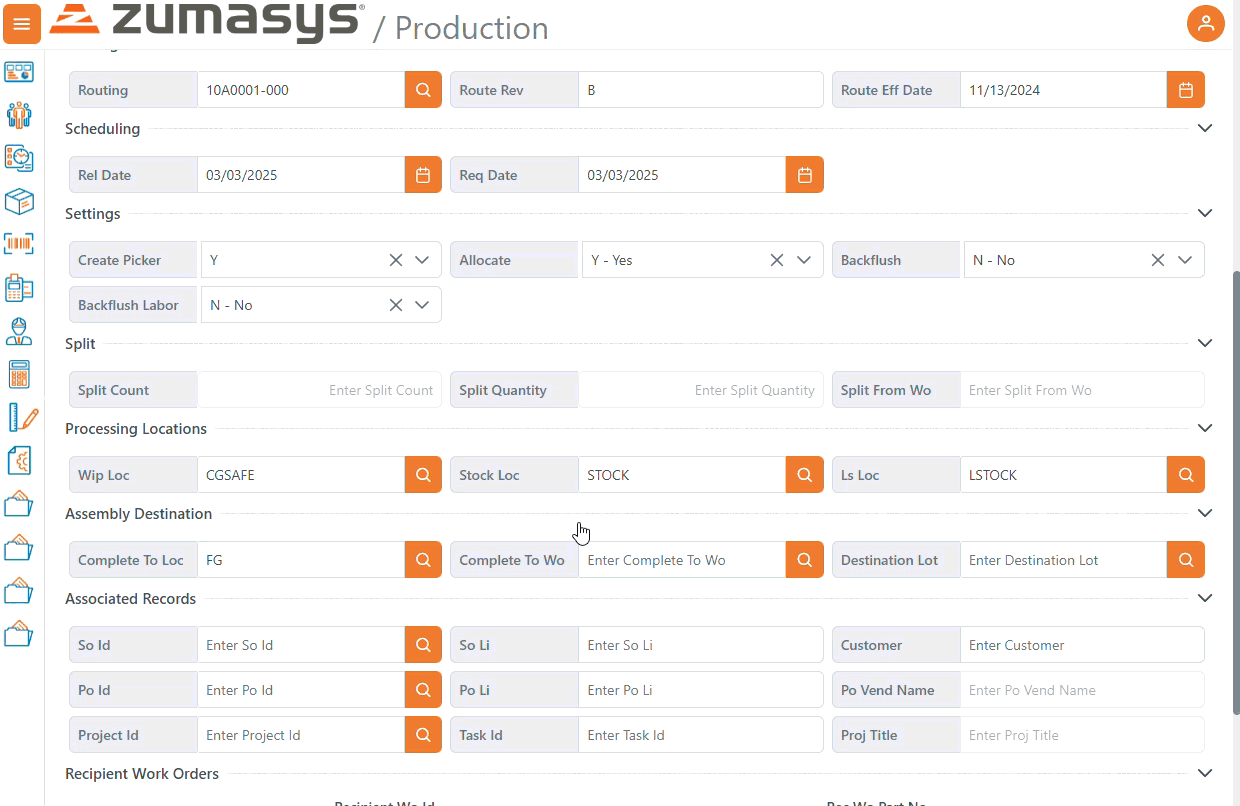Clear the Allocate field selection
1240x806 pixels.
click(777, 260)
